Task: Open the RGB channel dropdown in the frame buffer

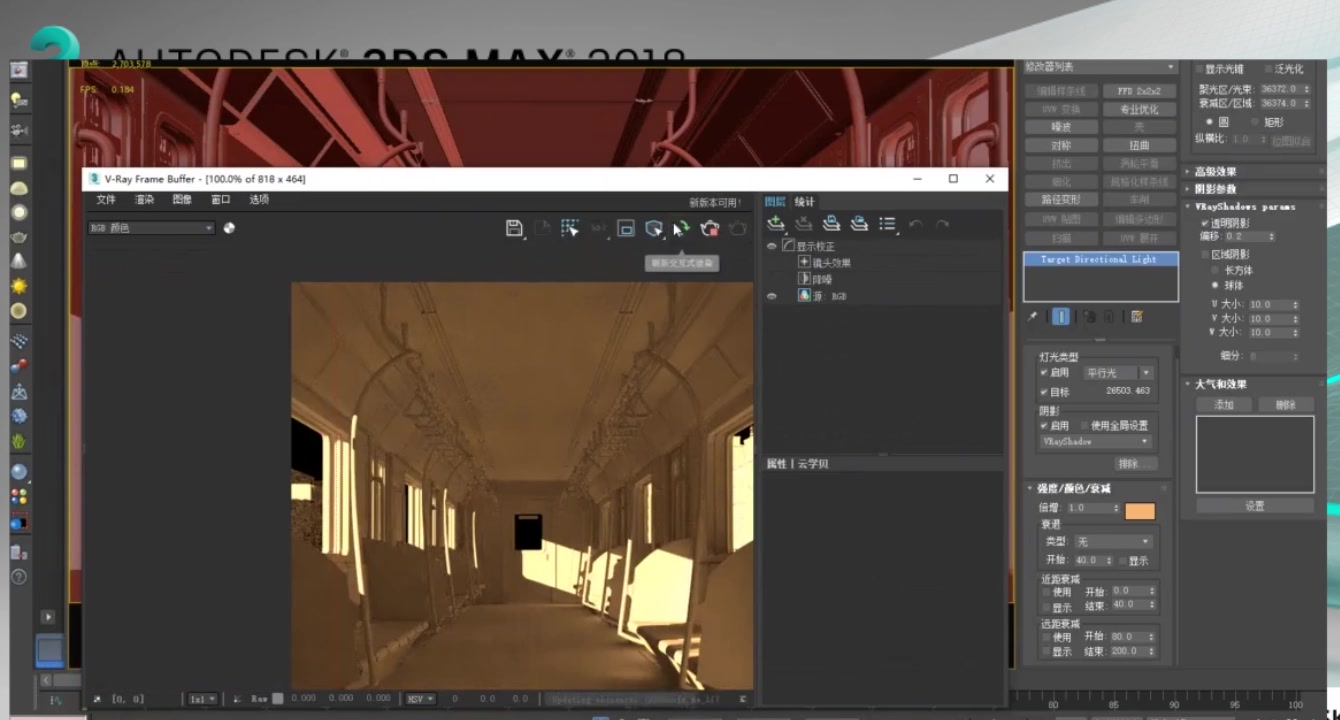Action: [150, 227]
